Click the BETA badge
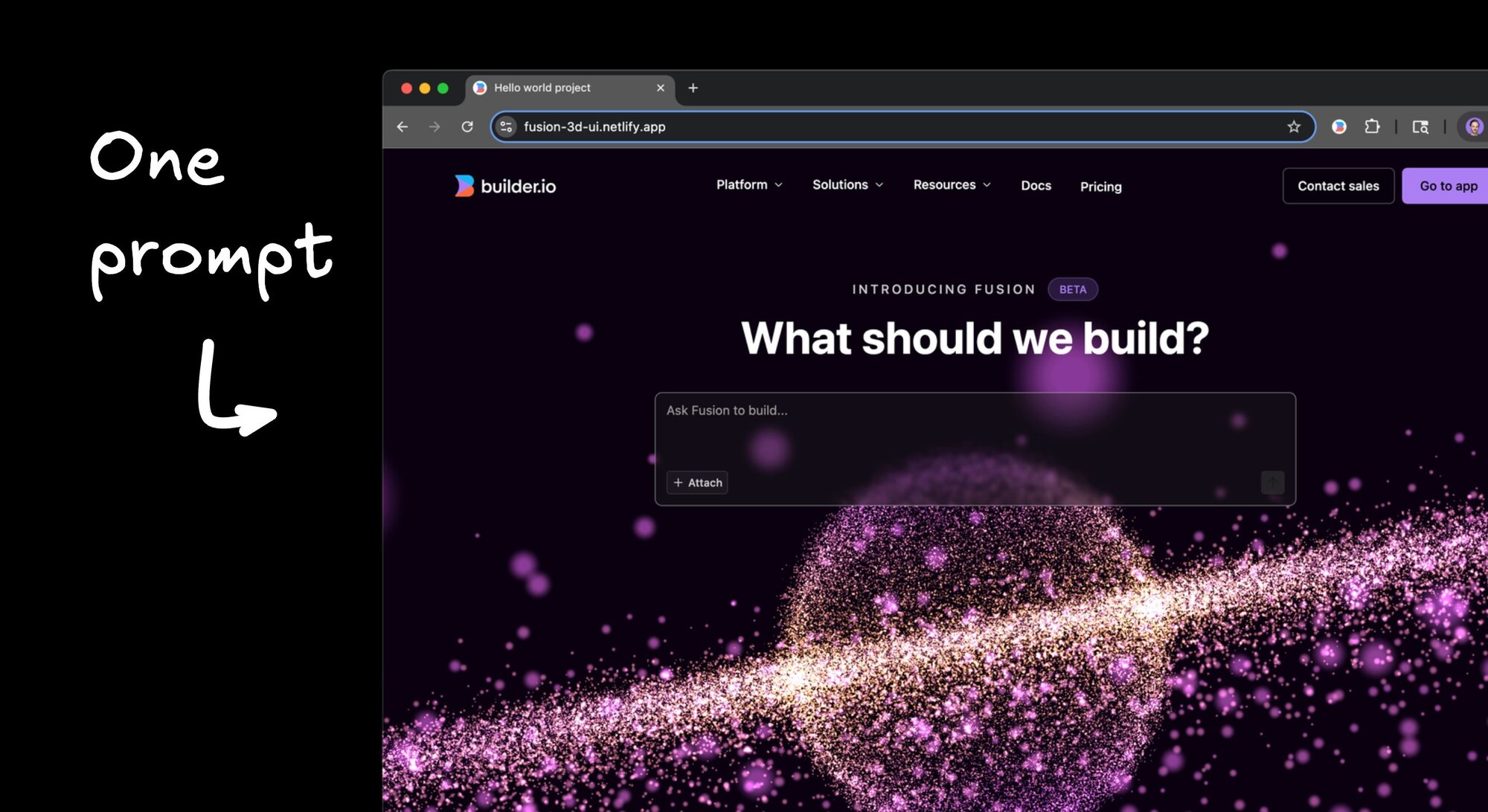This screenshot has width=1488, height=812. pos(1072,289)
